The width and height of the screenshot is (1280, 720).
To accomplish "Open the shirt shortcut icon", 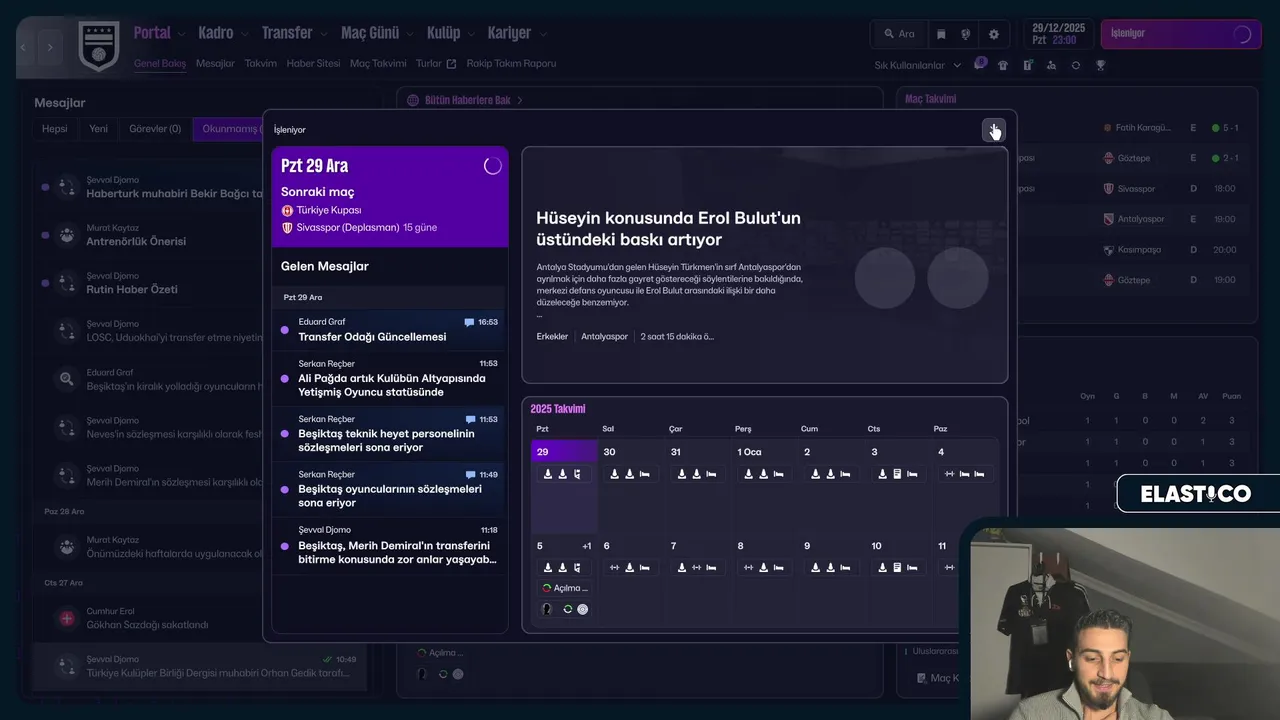I will 1003,65.
